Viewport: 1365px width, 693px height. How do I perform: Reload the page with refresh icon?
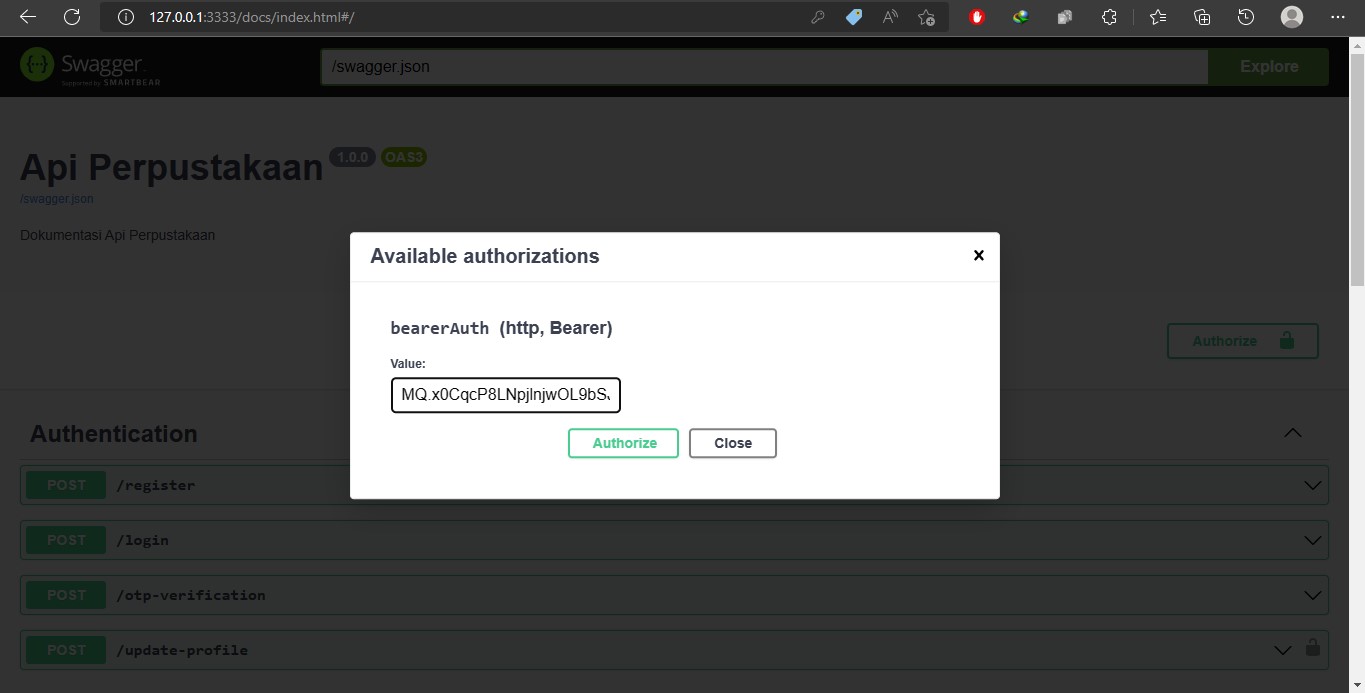[x=72, y=17]
